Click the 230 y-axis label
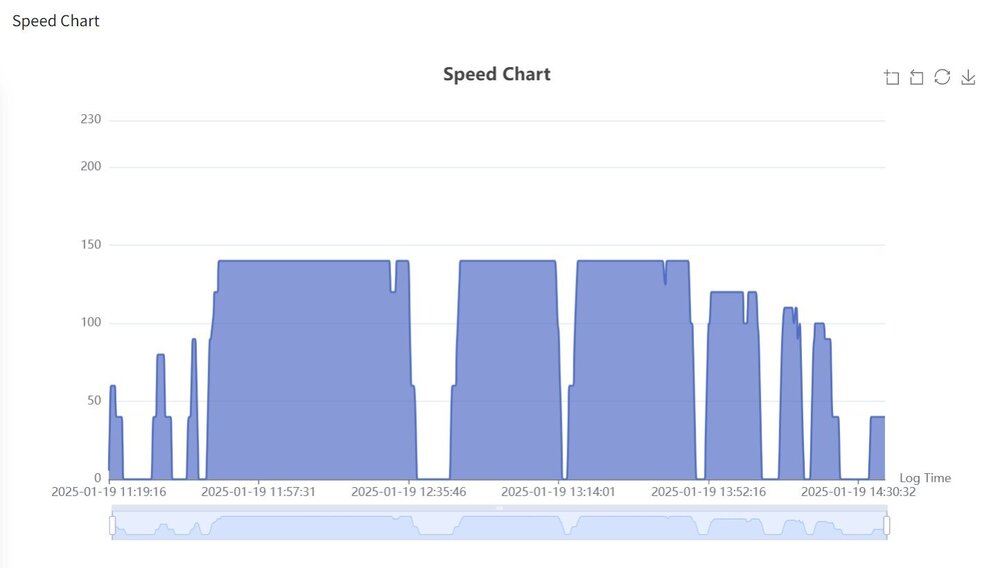Image resolution: width=1000 pixels, height=568 pixels. coord(91,120)
